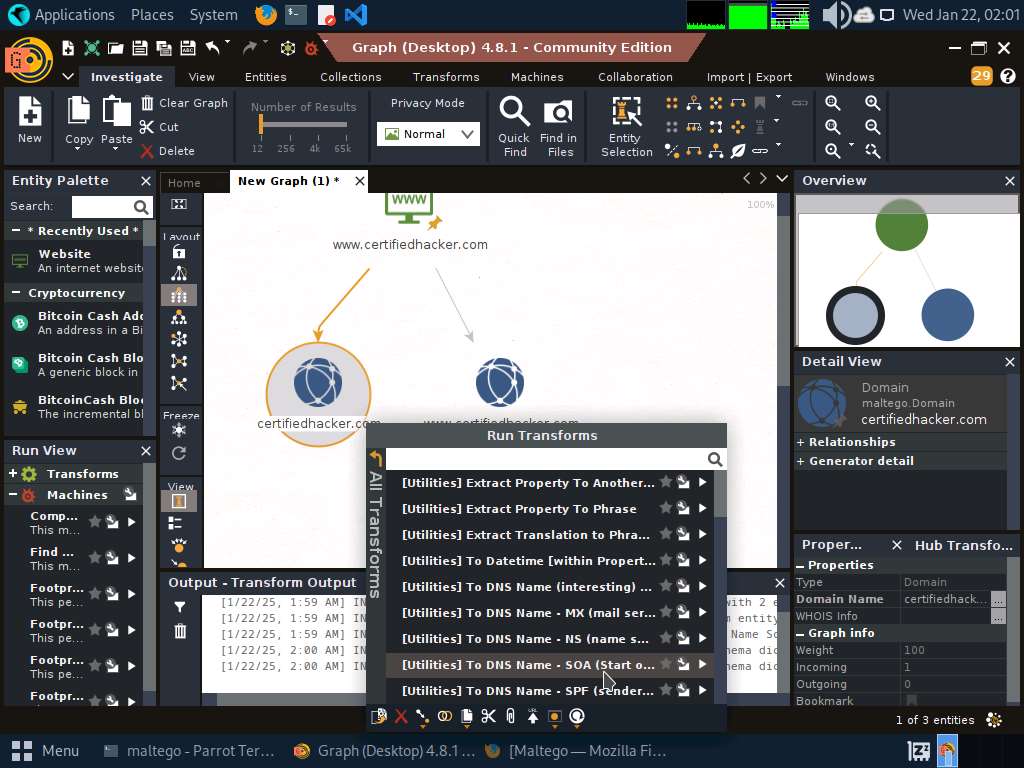Click Freeze layout snowflake icon

[179, 430]
